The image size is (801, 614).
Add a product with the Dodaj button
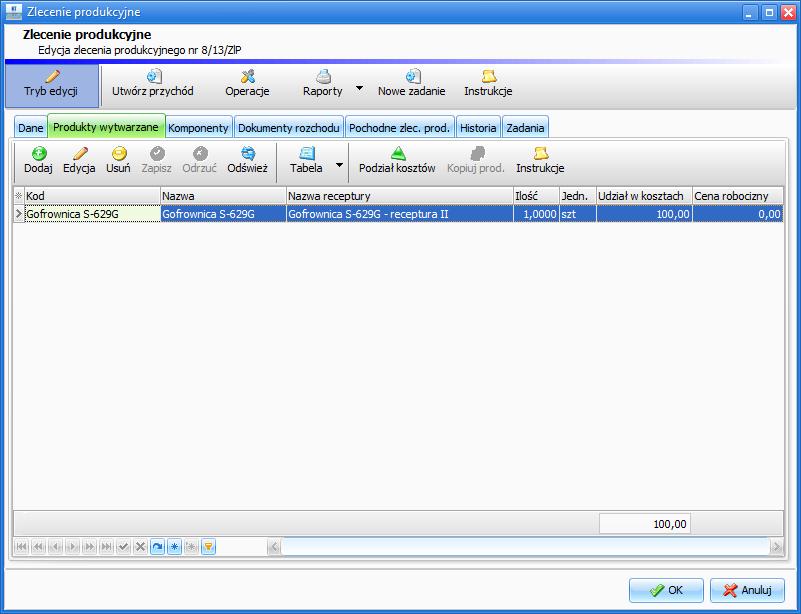tap(38, 161)
